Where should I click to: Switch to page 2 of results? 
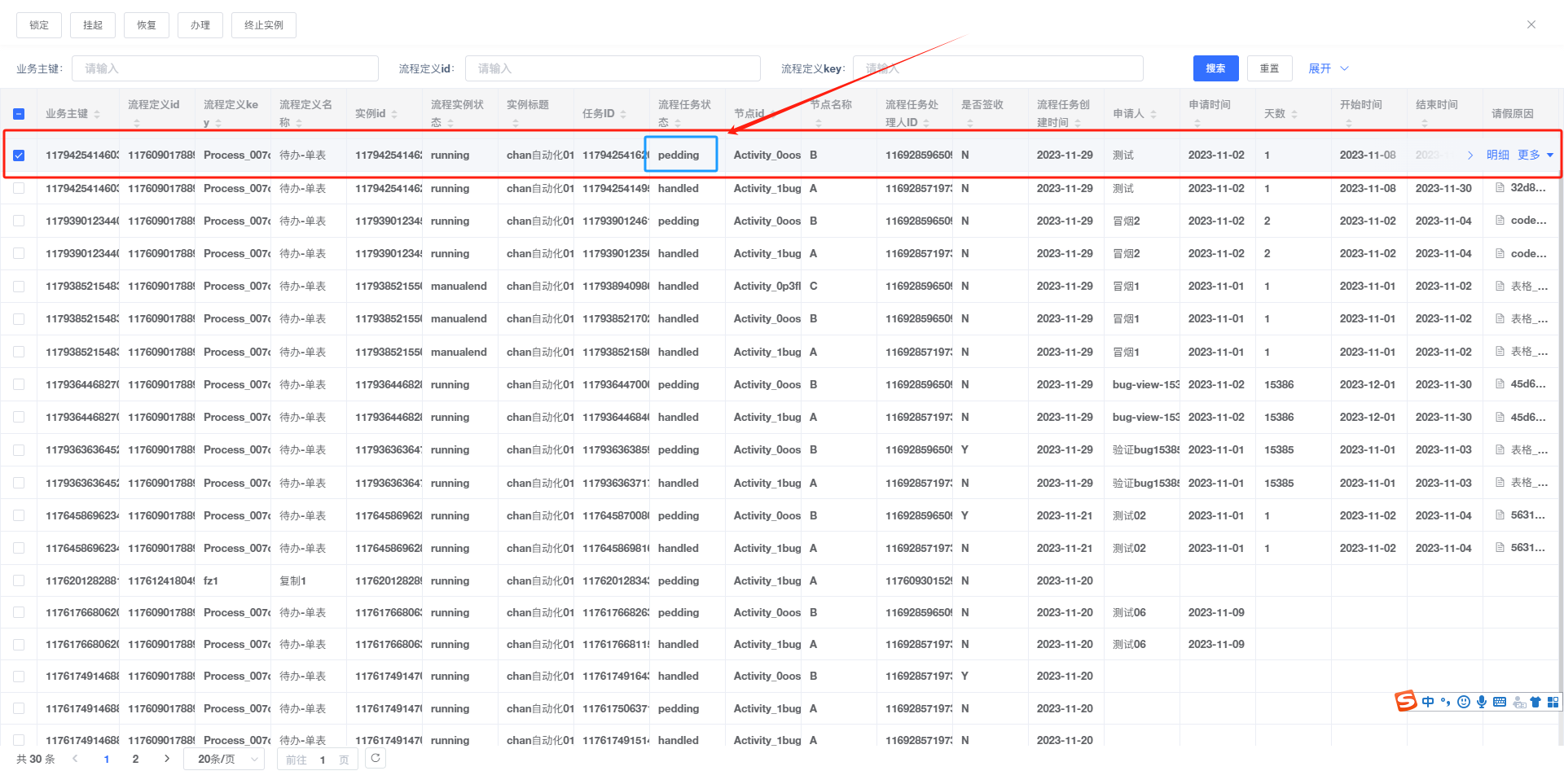pos(135,759)
